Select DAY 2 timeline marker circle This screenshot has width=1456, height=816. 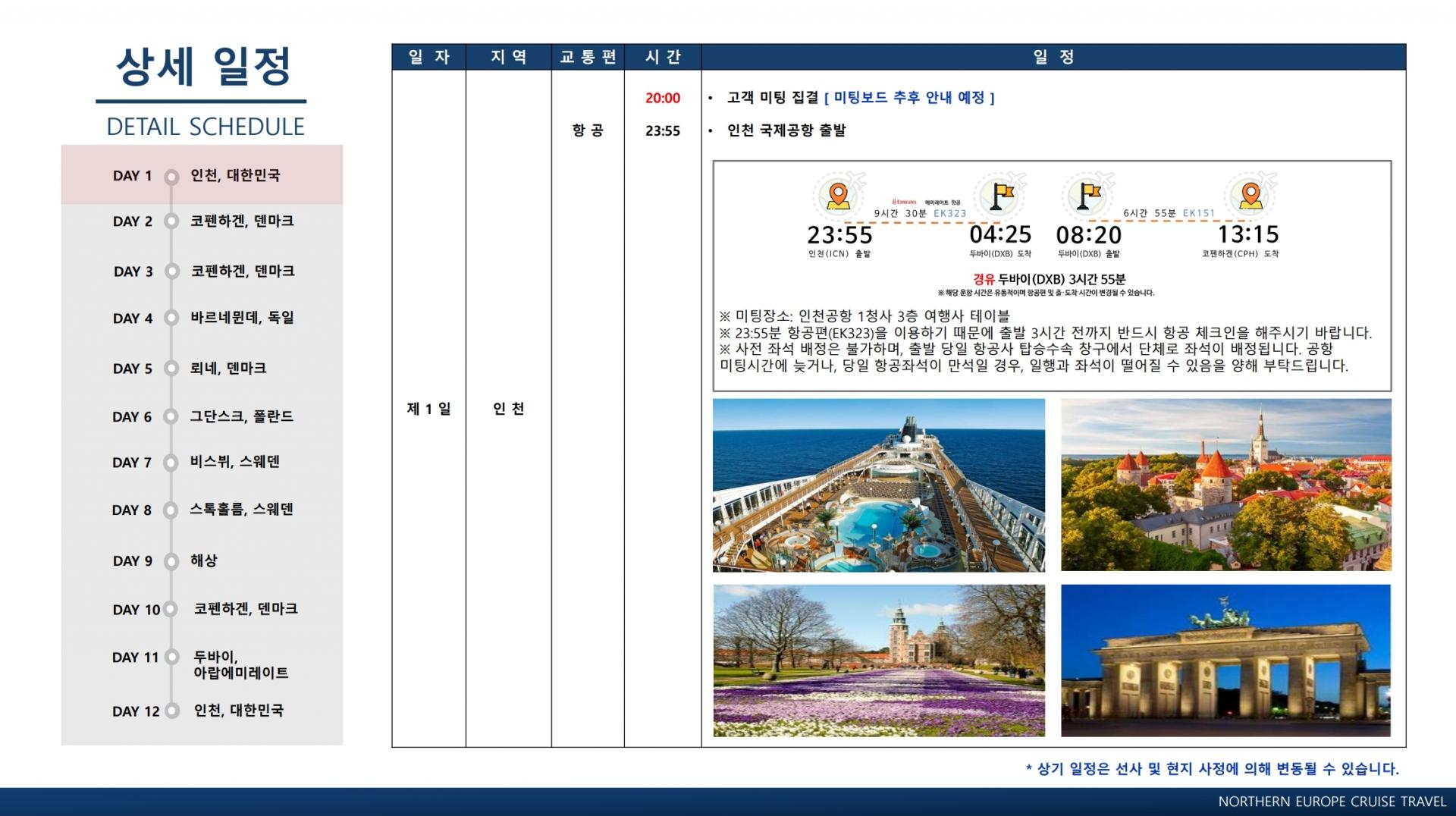click(172, 221)
